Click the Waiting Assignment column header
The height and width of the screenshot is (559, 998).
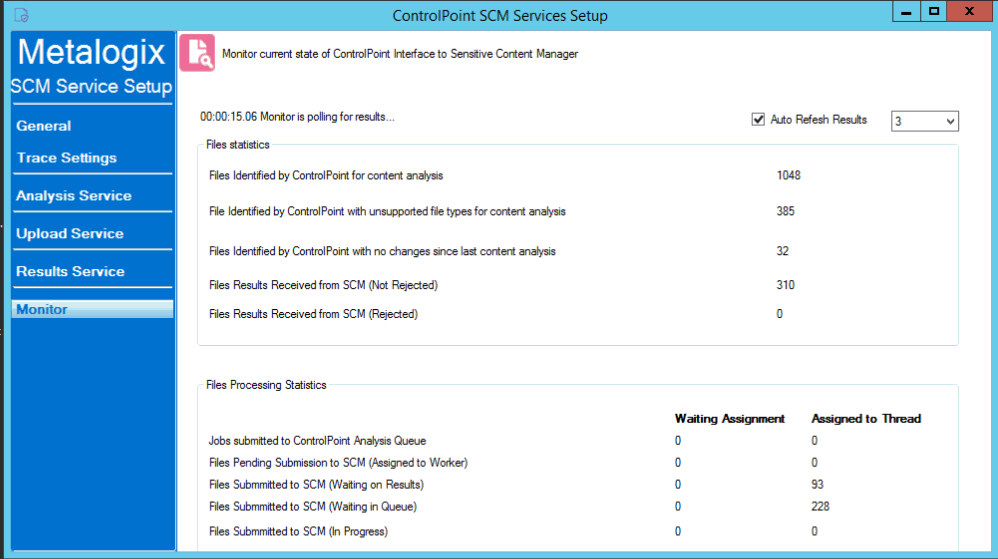click(x=730, y=419)
